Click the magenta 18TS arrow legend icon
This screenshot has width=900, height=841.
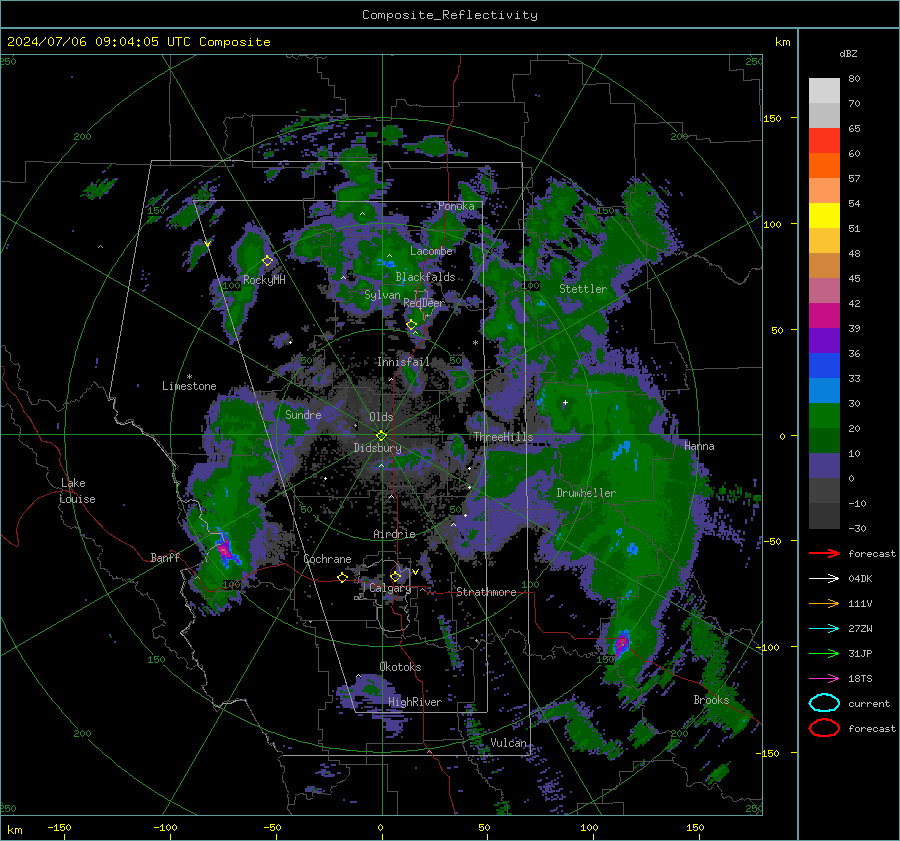[x=824, y=679]
